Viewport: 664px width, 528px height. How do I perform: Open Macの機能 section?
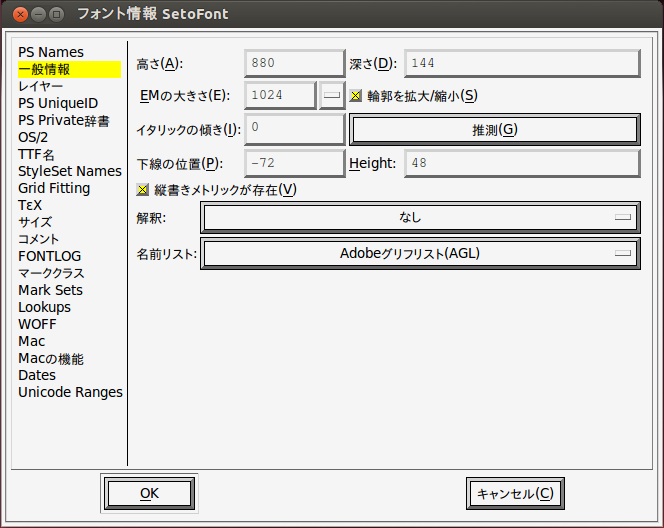click(x=51, y=359)
